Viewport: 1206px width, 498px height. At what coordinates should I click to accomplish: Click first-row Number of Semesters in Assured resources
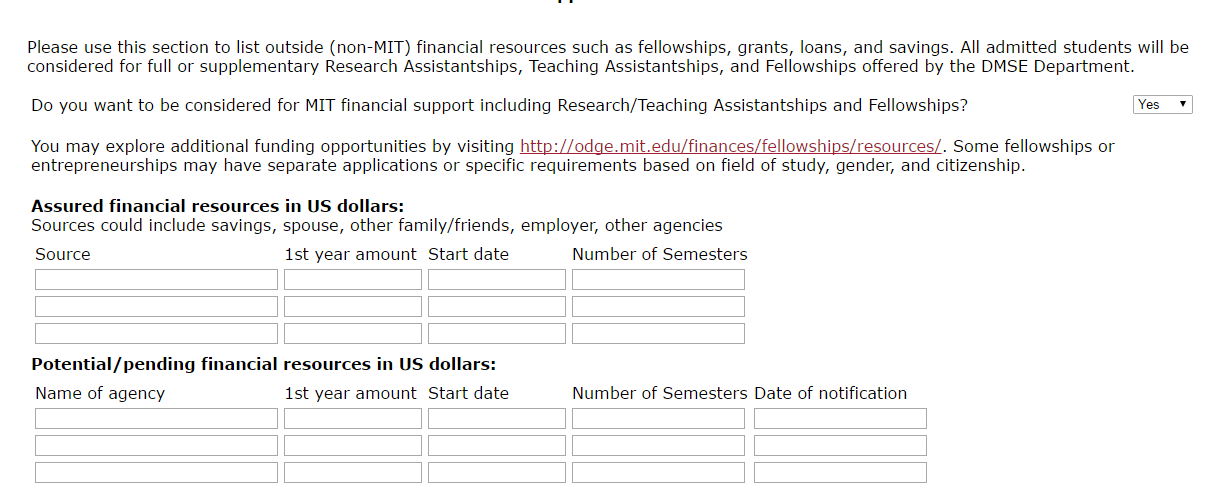pos(658,280)
